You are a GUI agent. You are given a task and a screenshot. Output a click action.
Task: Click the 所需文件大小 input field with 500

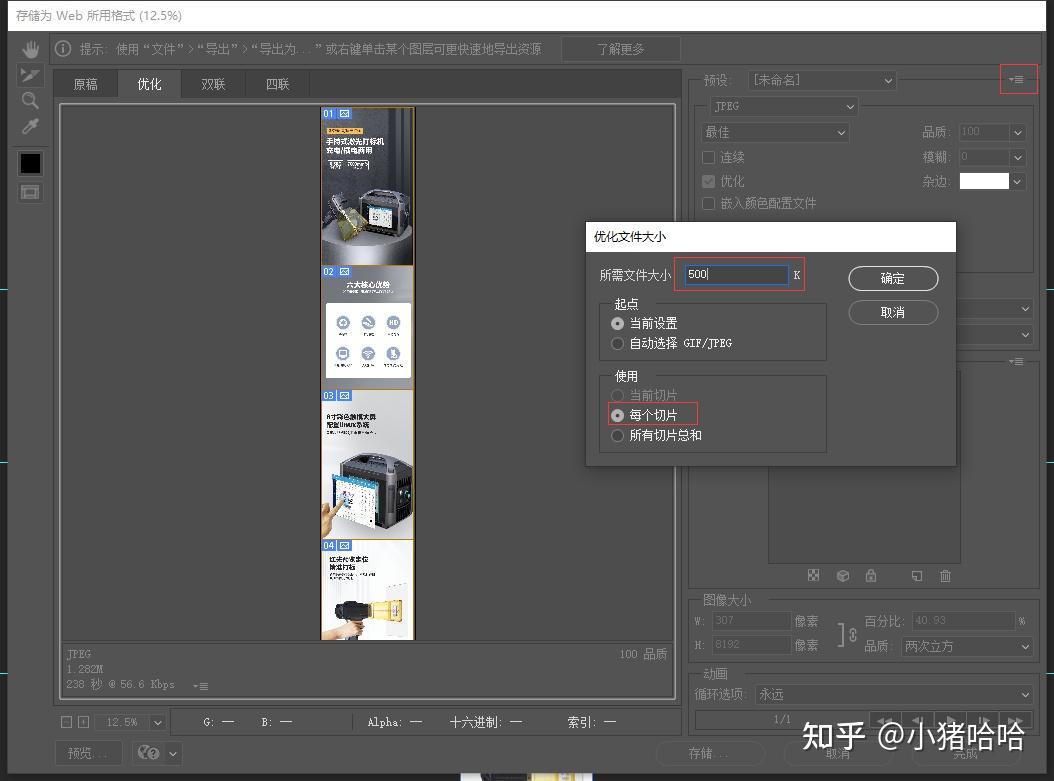(736, 274)
